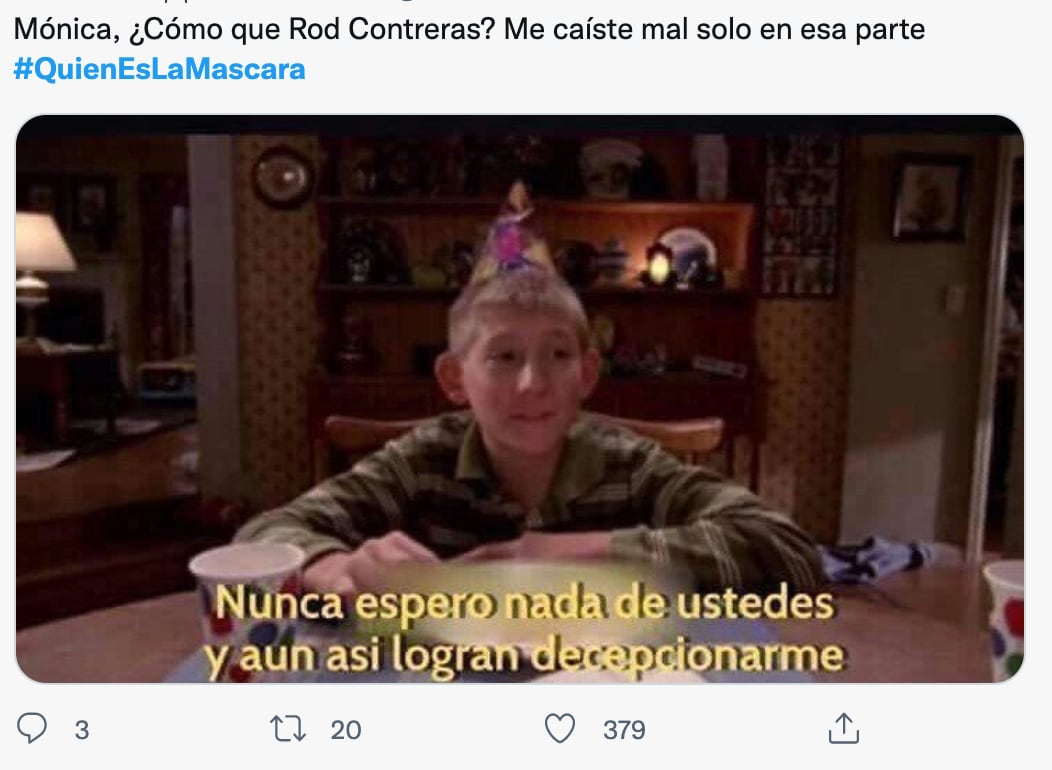Click the boy's face in the meme
Viewport: 1052px width, 770px height.
pos(520,376)
